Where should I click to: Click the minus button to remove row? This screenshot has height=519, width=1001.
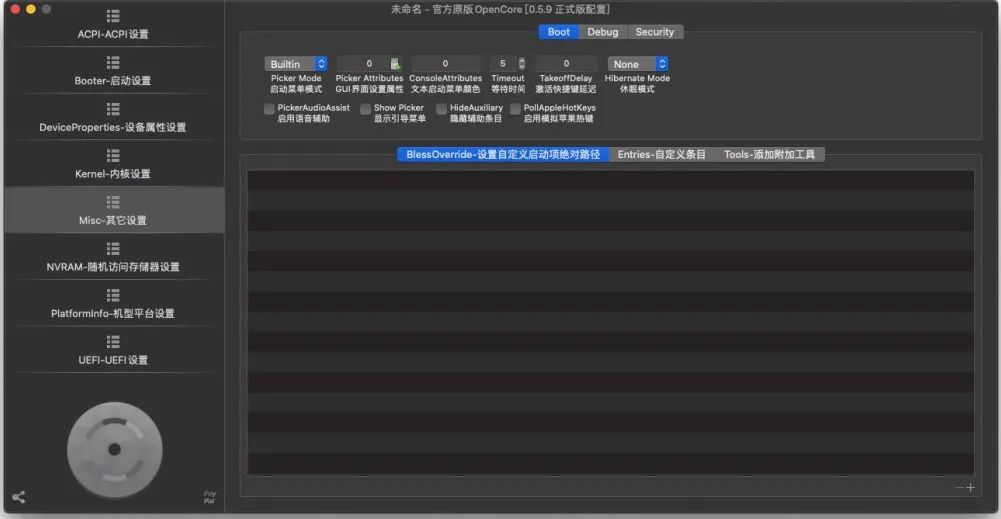[x=960, y=488]
